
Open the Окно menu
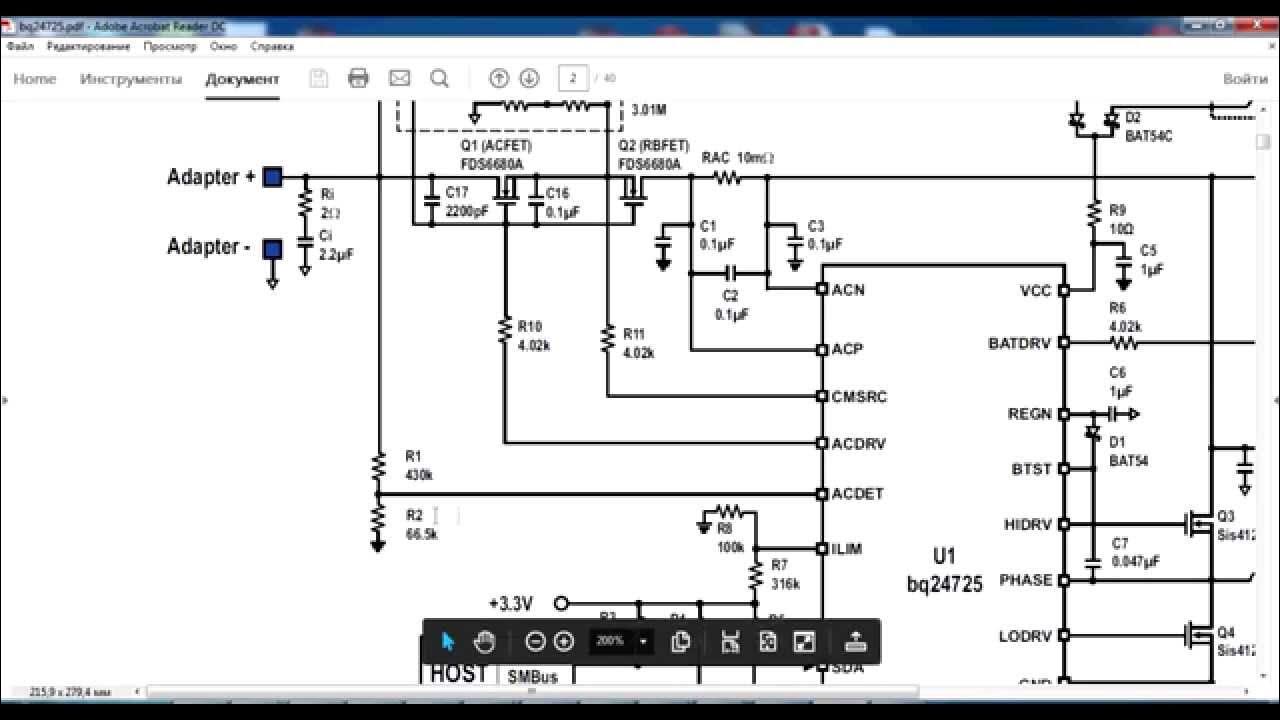tap(224, 46)
